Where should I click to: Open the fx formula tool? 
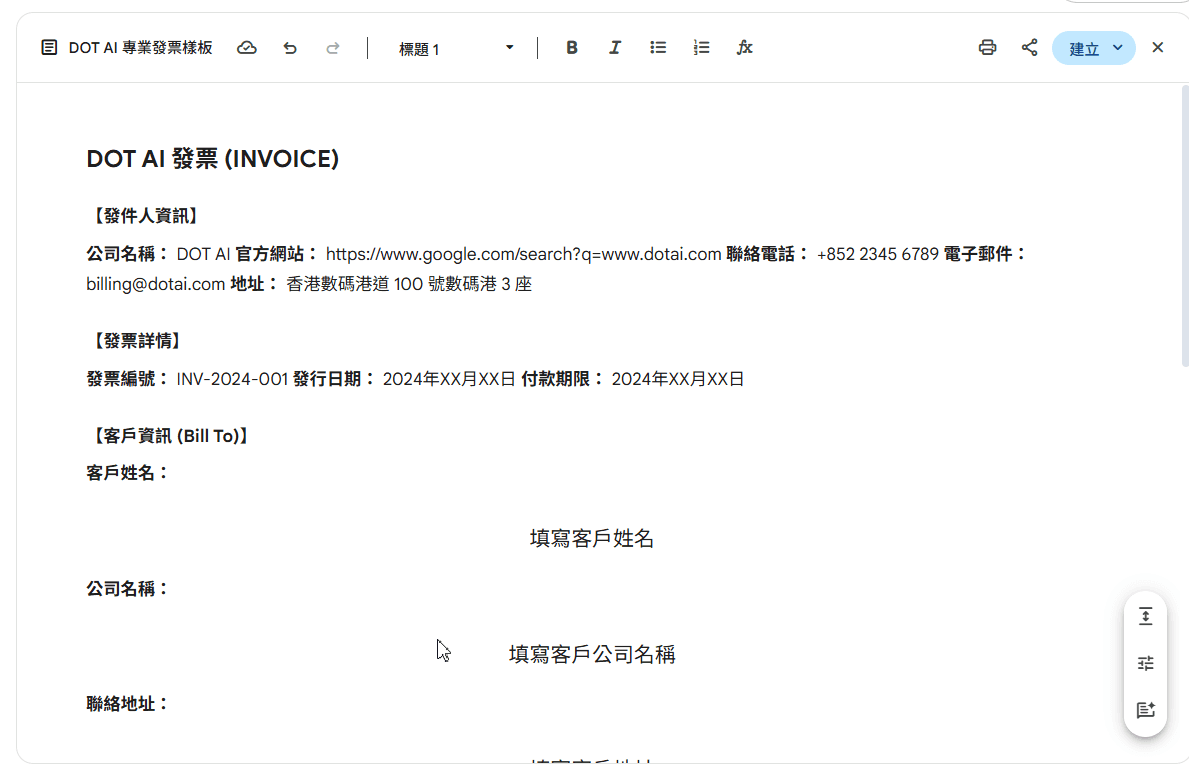(x=745, y=48)
